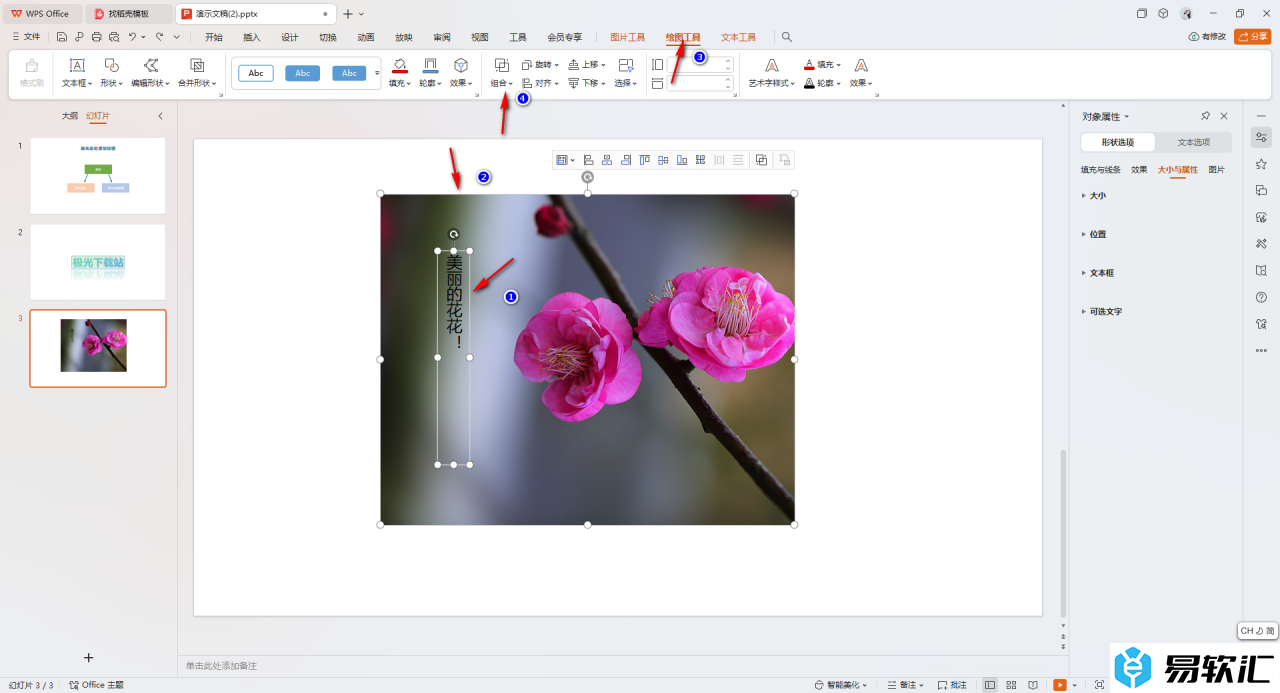The height and width of the screenshot is (693, 1280).
Task: Click the search magnifier icon in ribbon
Action: (x=787, y=37)
